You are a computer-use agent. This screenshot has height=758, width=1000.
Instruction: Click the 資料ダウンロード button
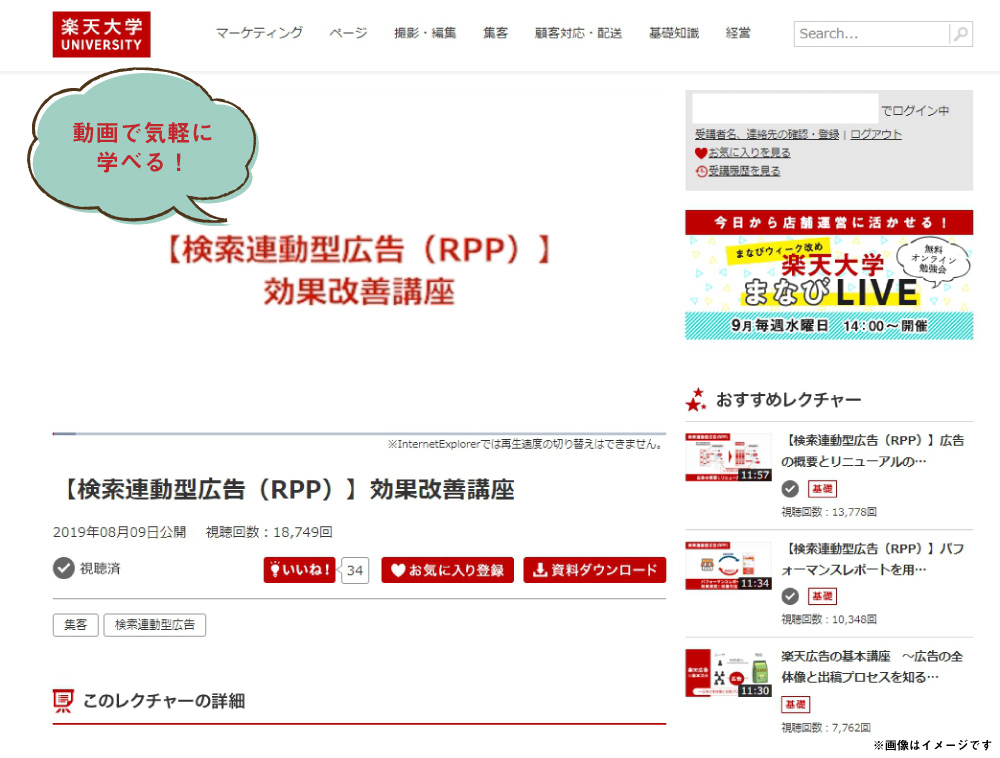[x=595, y=570]
